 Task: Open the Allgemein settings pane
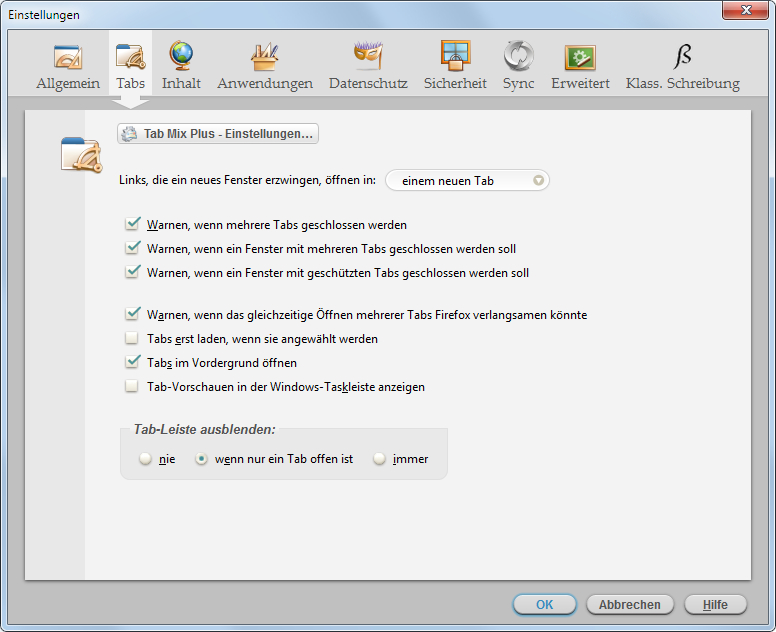click(x=68, y=66)
